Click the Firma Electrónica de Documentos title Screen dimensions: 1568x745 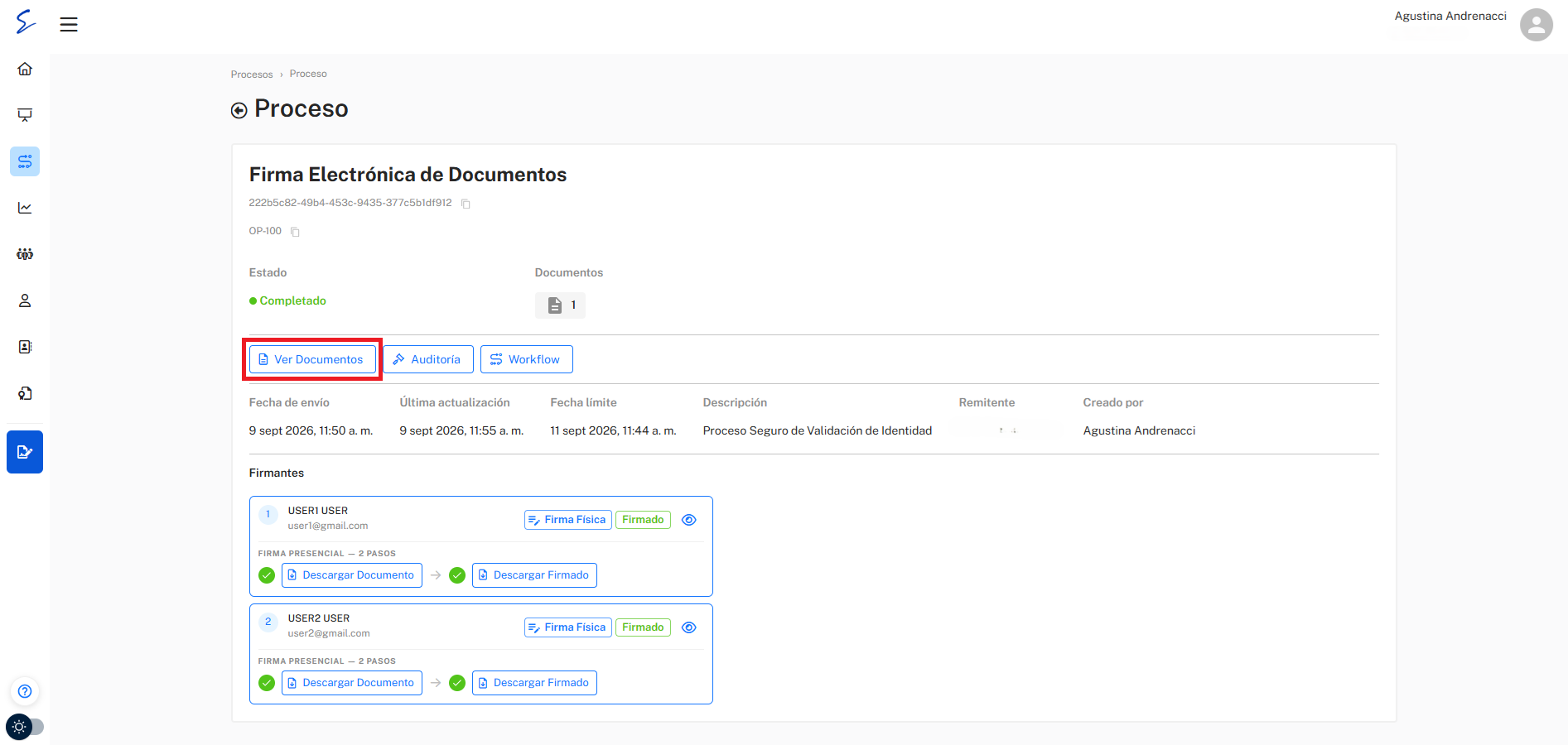click(x=408, y=175)
